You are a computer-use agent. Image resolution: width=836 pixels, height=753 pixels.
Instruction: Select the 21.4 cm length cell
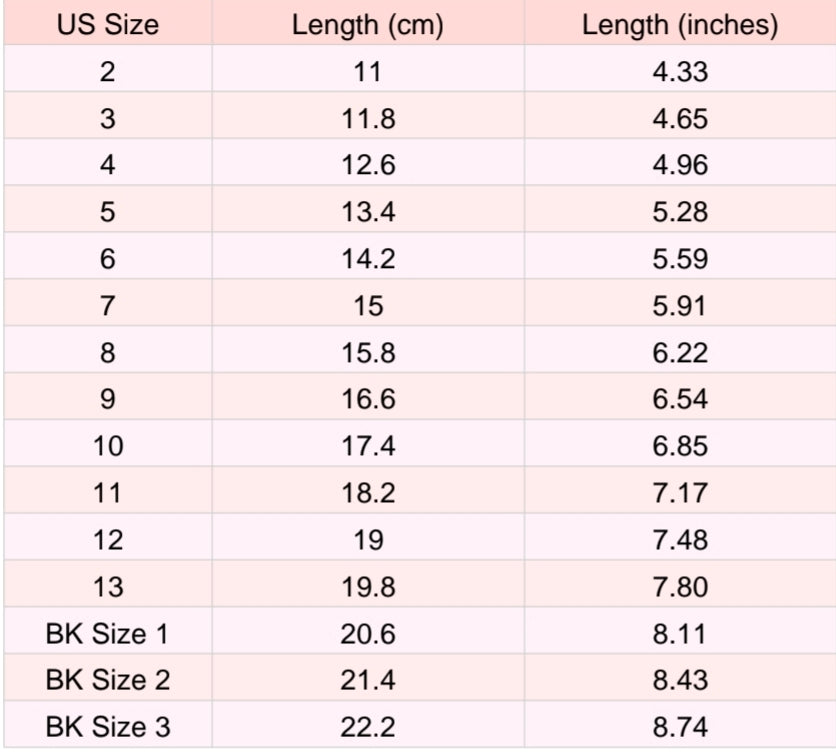click(x=367, y=680)
